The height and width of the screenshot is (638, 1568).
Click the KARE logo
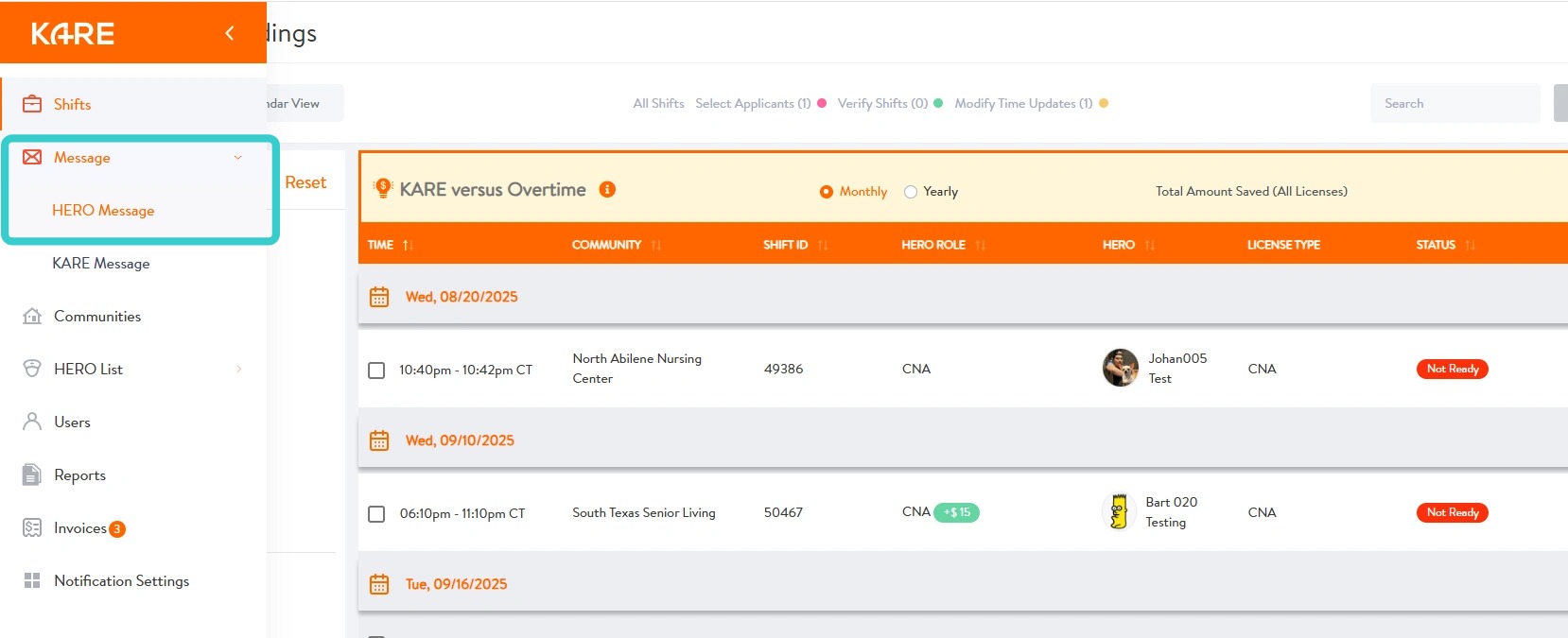pos(73,34)
